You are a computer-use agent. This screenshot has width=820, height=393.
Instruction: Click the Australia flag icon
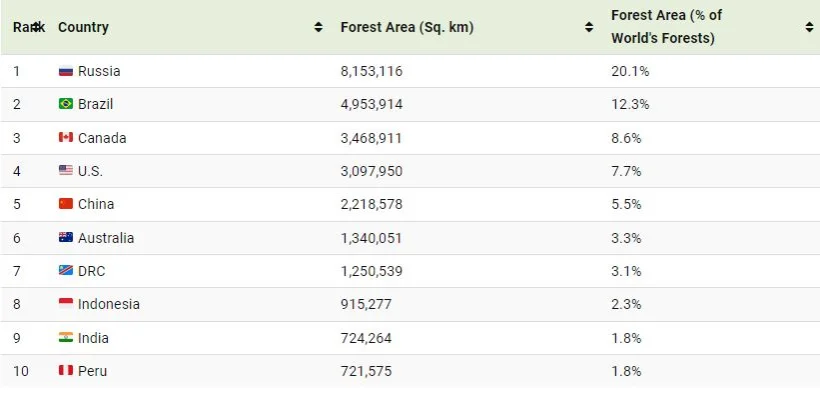(x=66, y=237)
